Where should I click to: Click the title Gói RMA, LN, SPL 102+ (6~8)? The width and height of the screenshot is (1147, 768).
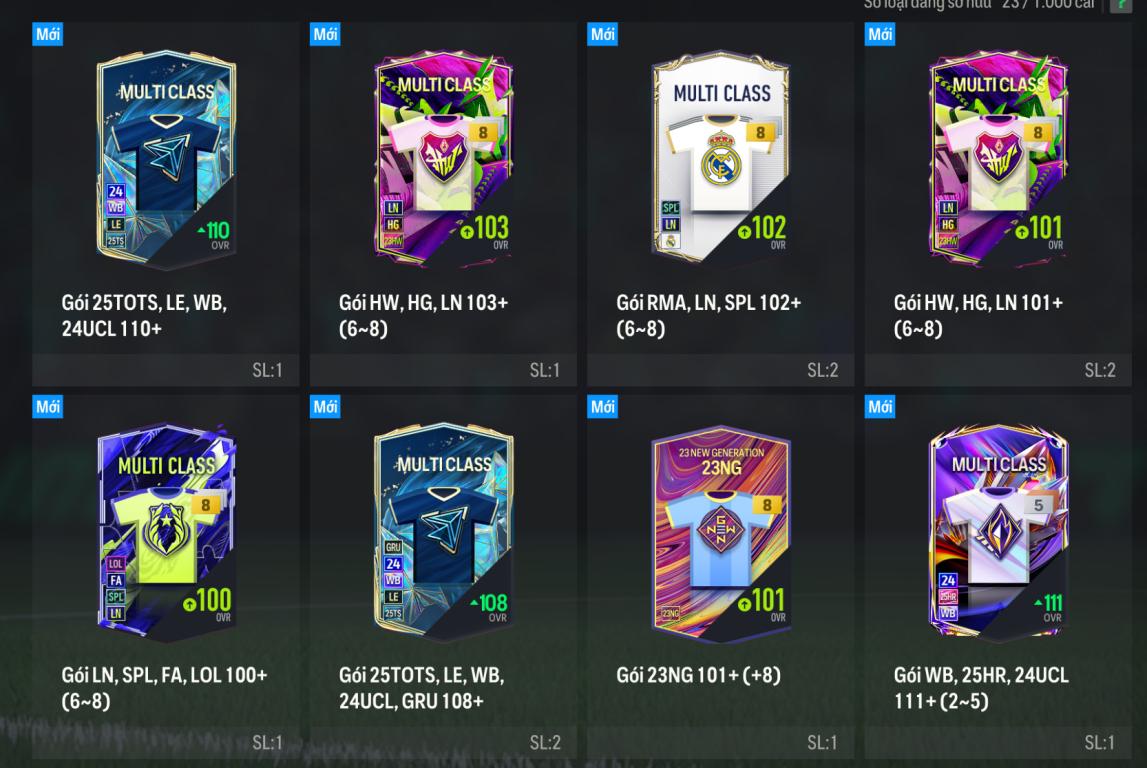tap(709, 315)
